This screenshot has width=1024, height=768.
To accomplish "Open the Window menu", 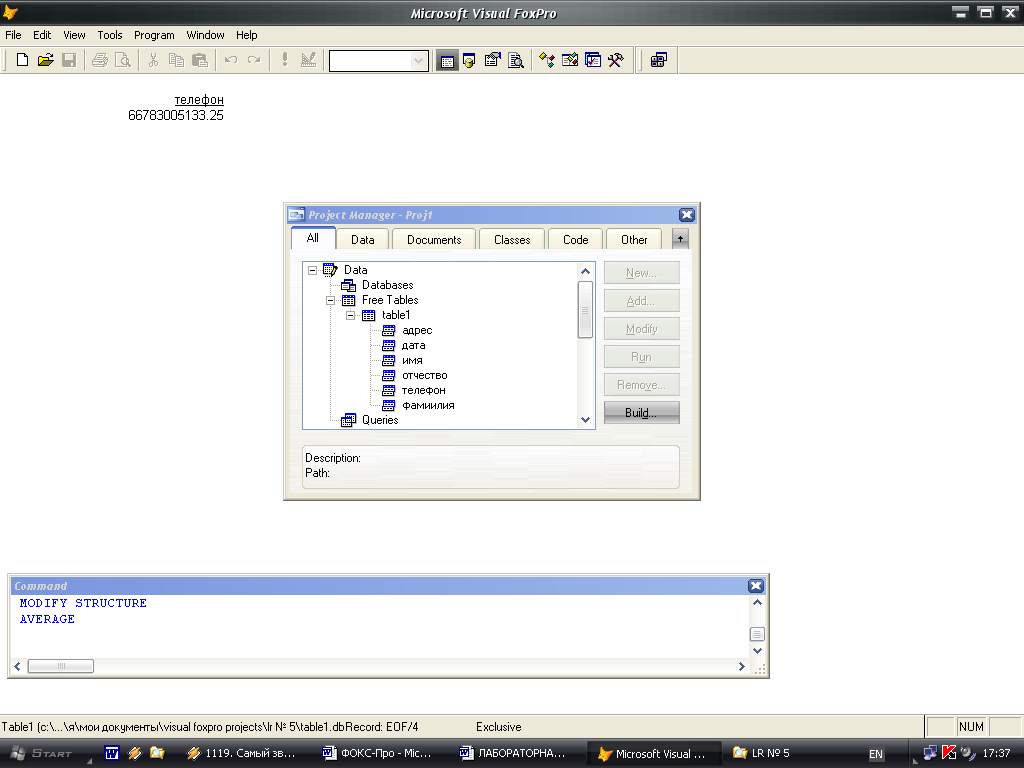I will coord(205,35).
